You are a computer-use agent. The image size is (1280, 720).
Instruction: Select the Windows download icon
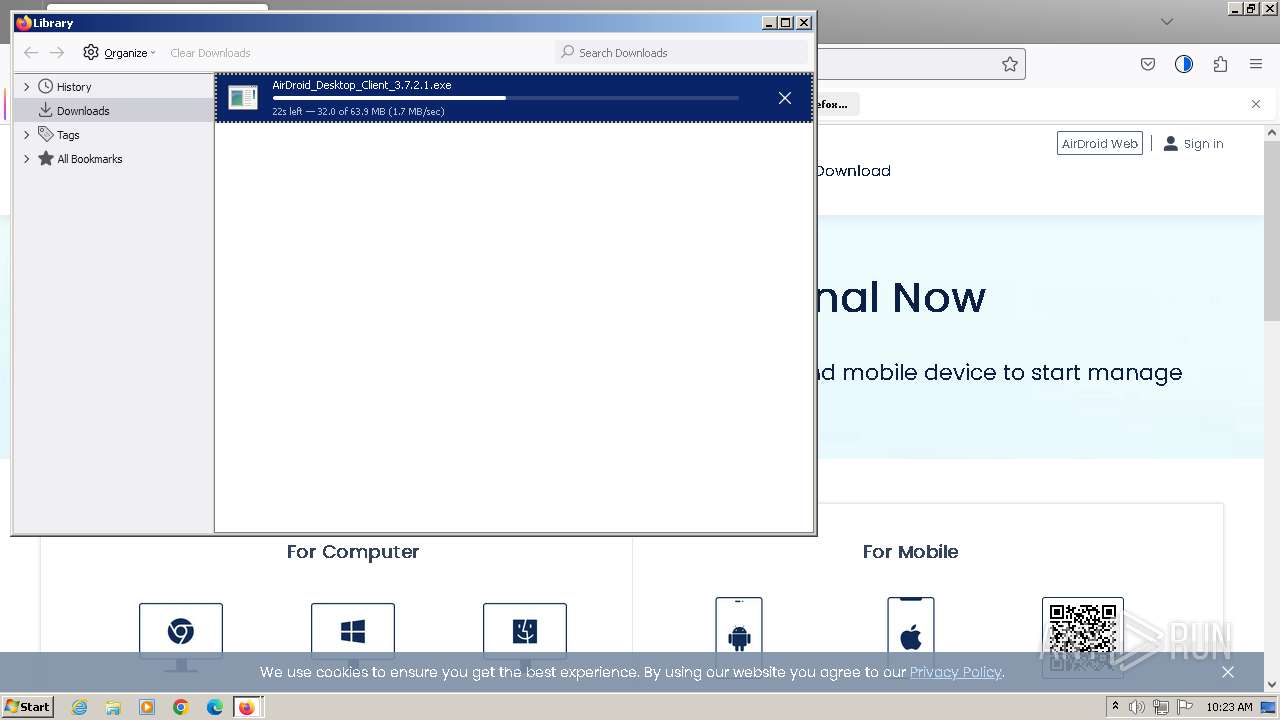click(x=353, y=636)
